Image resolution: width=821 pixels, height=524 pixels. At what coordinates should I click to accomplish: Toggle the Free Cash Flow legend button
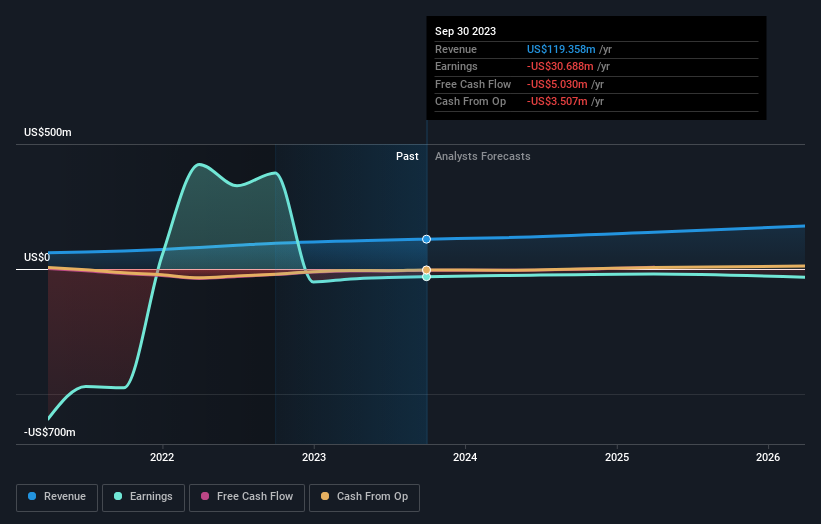click(x=247, y=497)
